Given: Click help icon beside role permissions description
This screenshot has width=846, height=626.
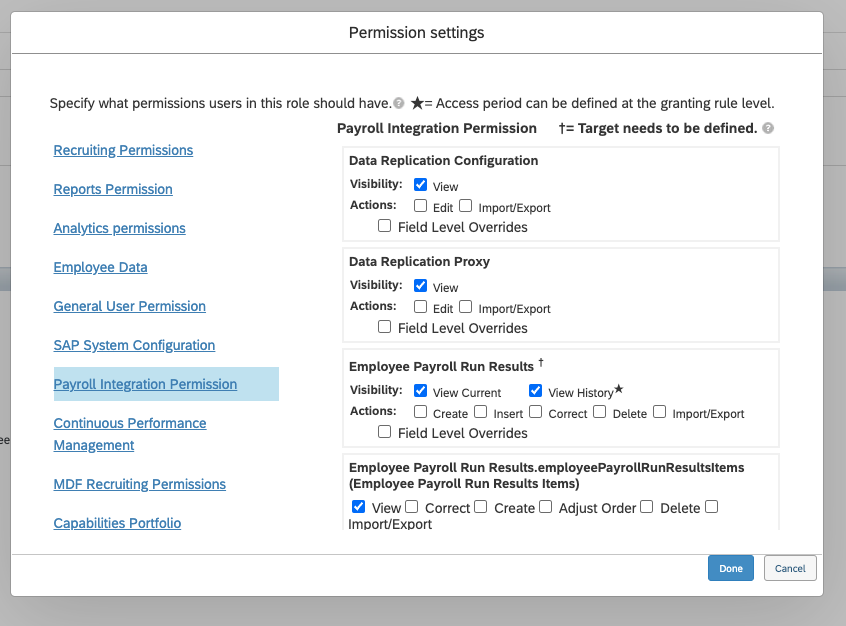Looking at the screenshot, I should coord(399,103).
